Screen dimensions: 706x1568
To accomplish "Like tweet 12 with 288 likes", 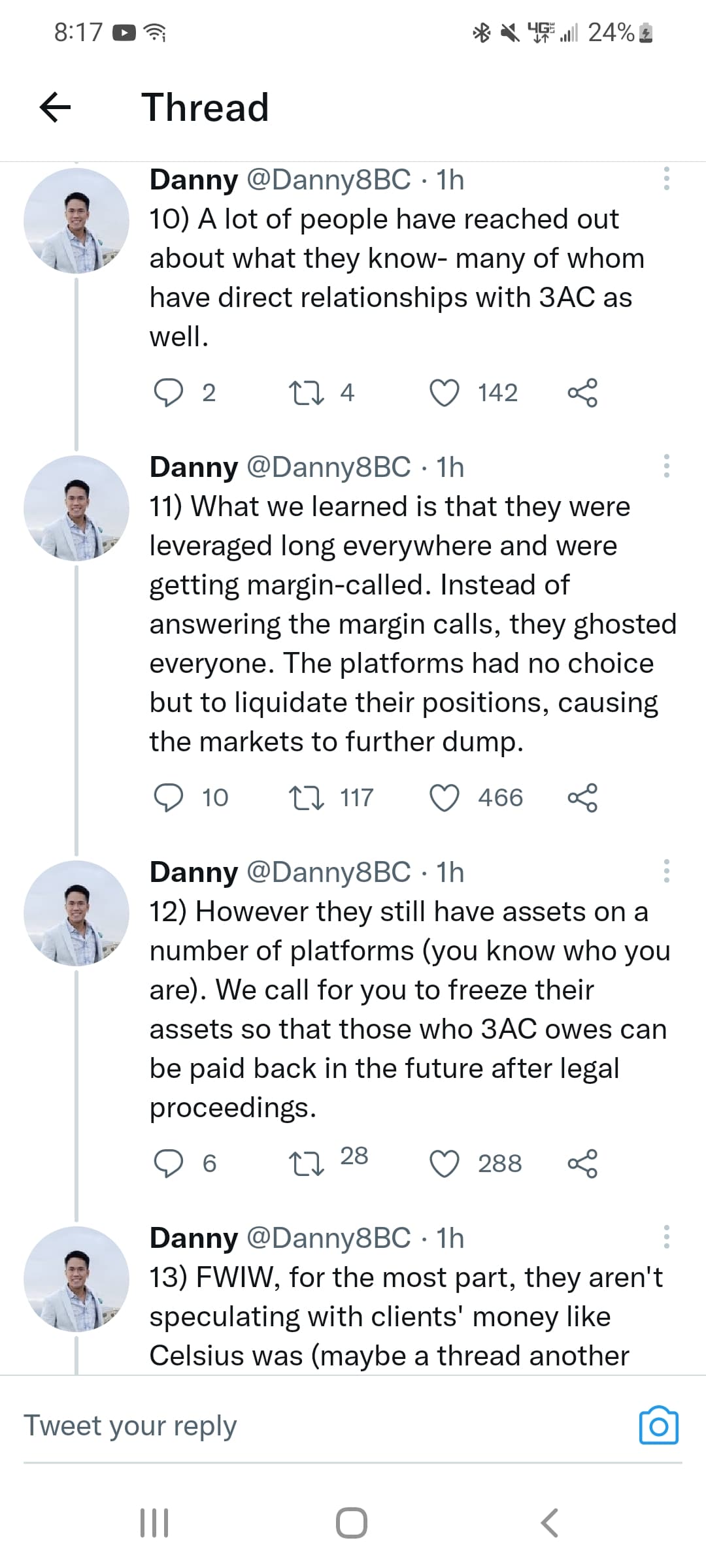I will [x=445, y=1164].
